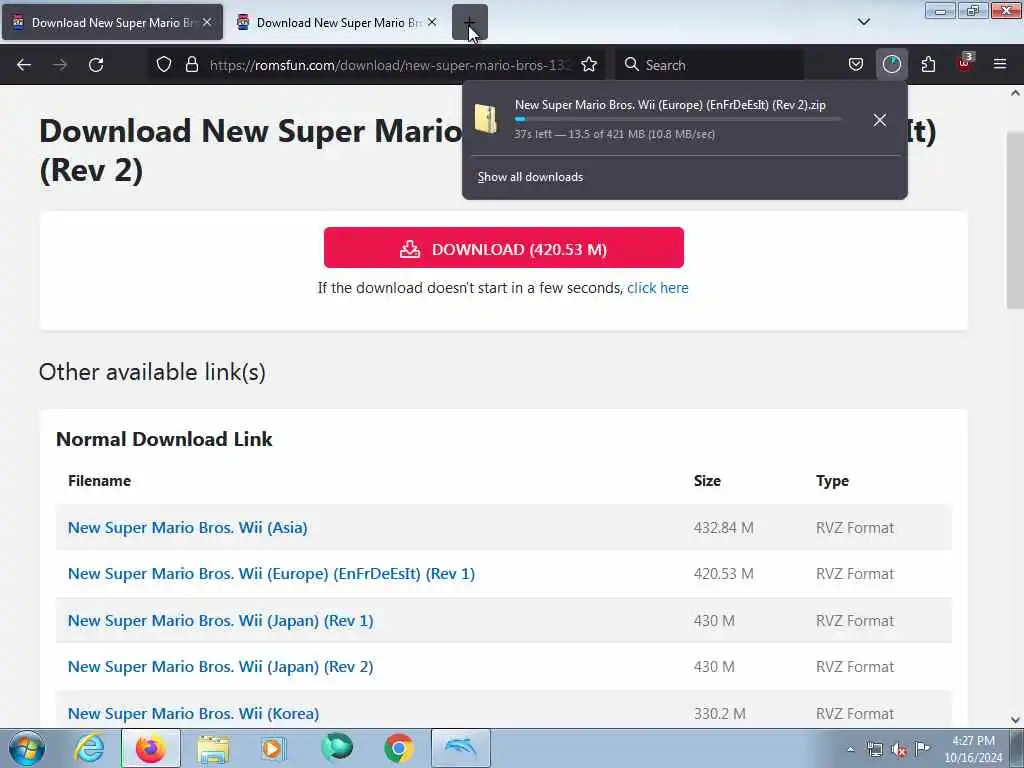Click the URL address bar
Viewport: 1024px width, 768px height.
coord(390,65)
